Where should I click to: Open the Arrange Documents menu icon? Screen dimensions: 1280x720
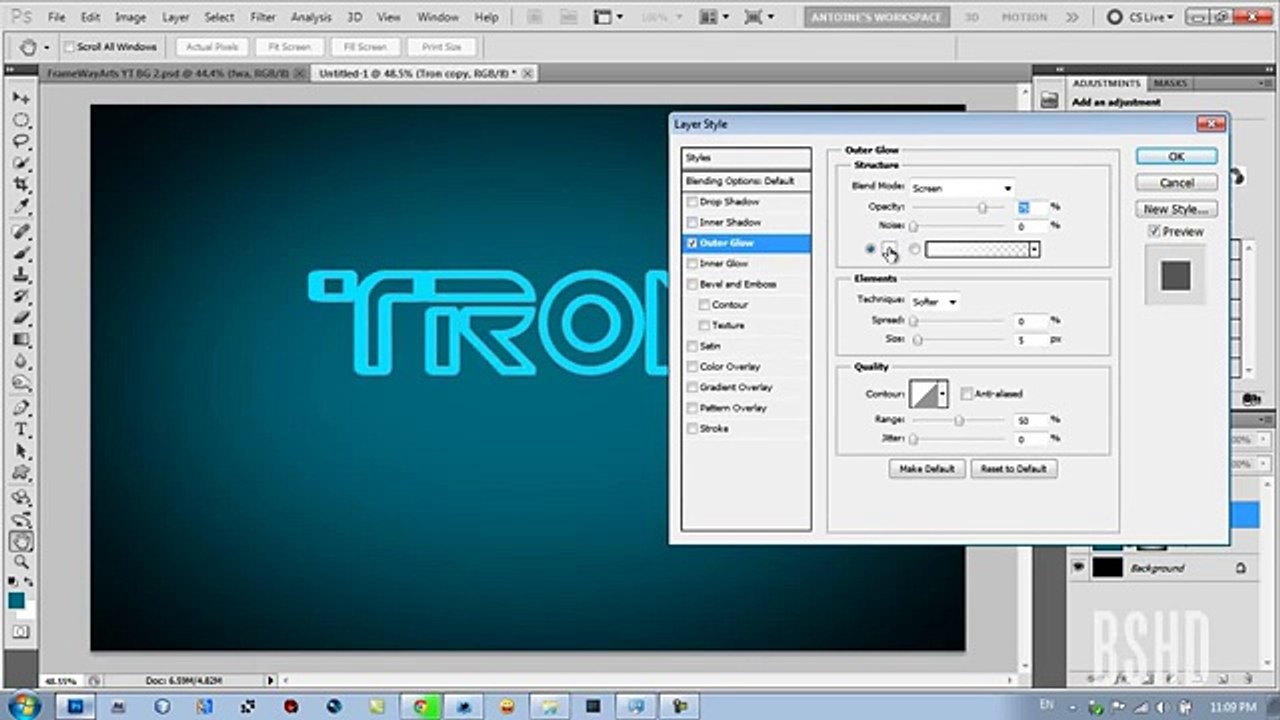click(714, 17)
